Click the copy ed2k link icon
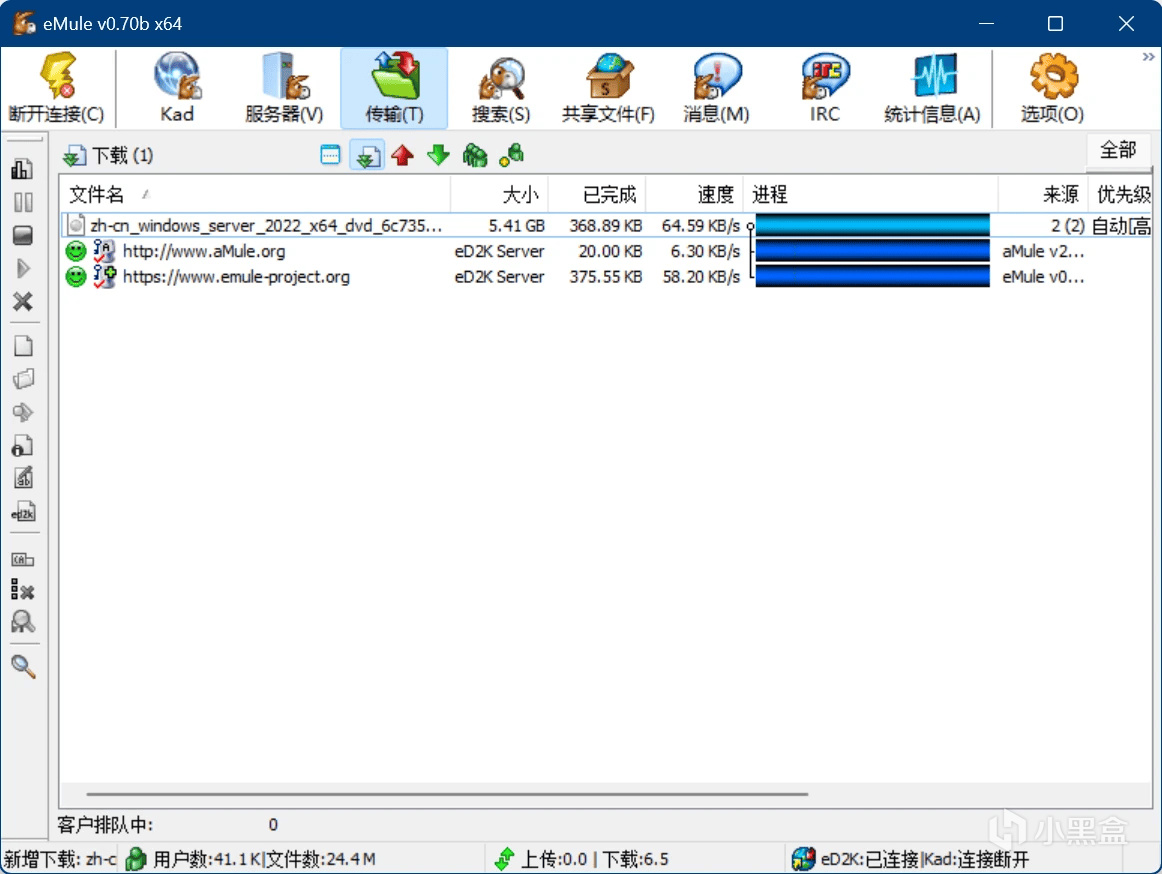 pos(24,512)
